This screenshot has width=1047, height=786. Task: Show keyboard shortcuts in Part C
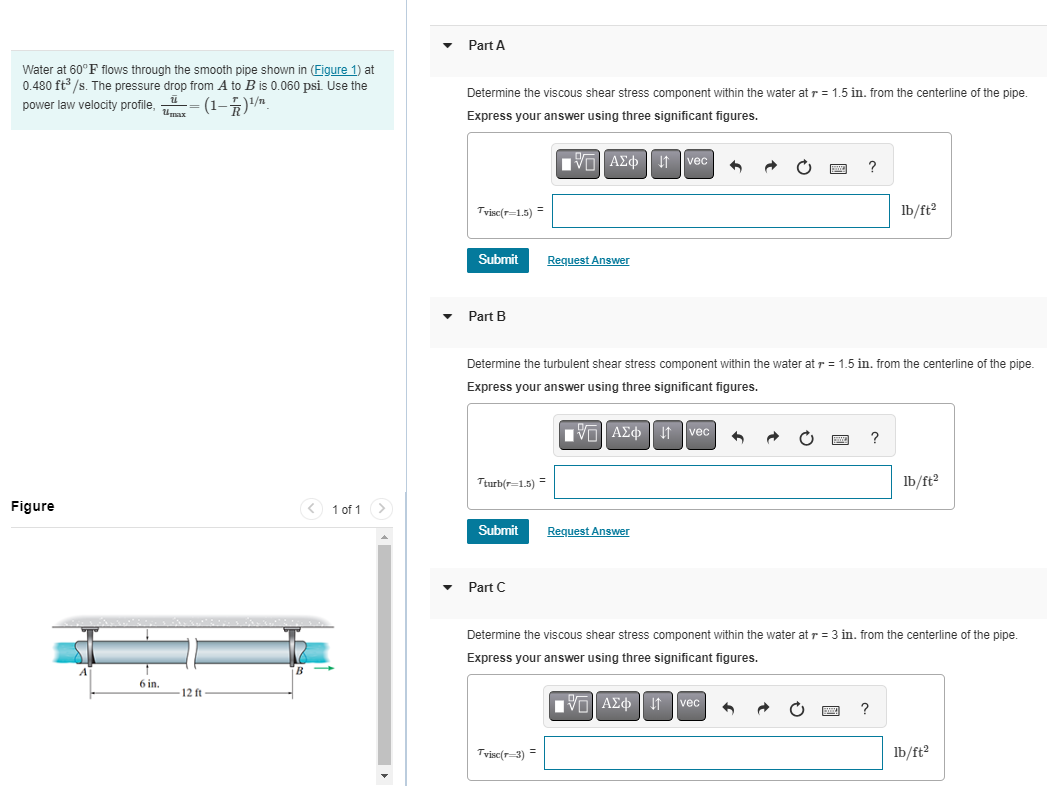(x=831, y=711)
